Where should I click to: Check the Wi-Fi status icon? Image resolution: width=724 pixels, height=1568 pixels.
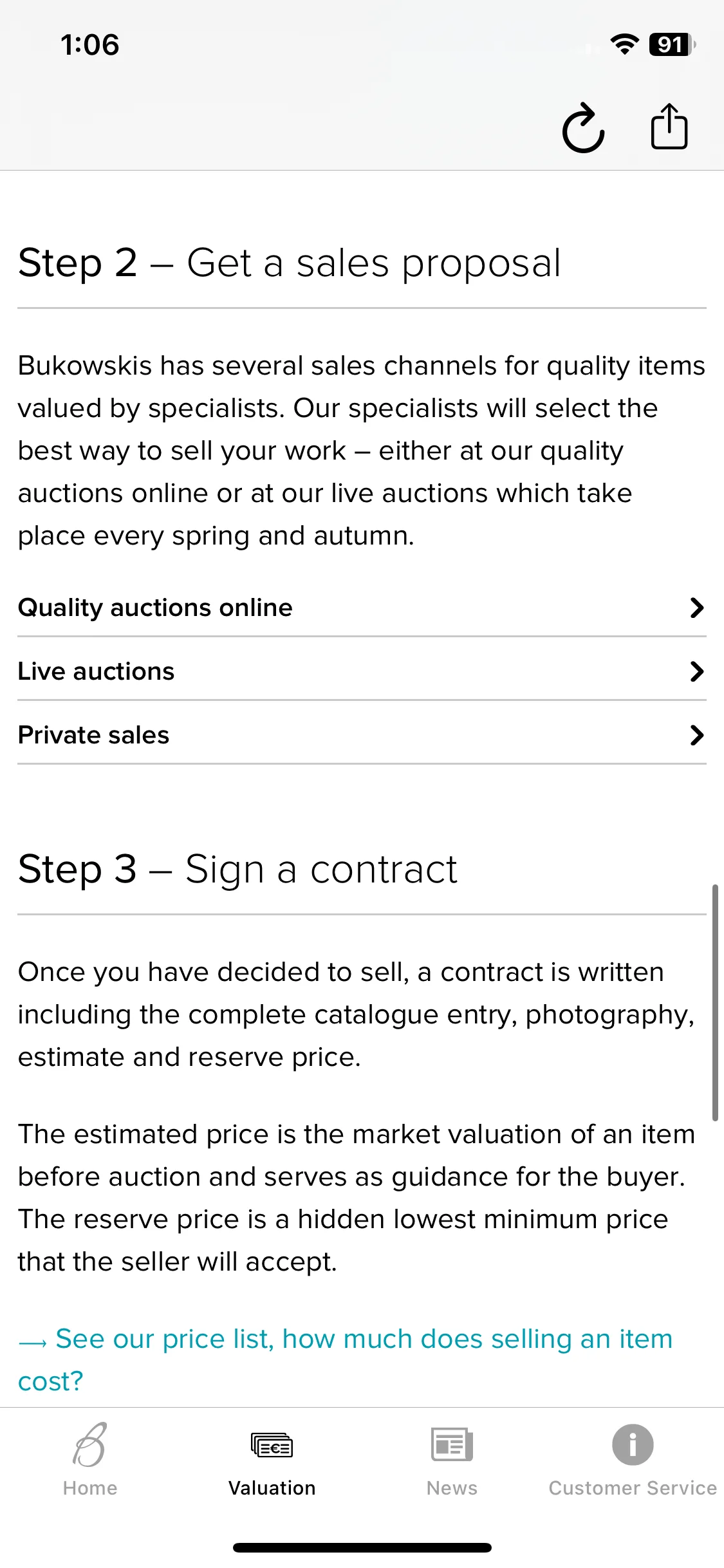tap(624, 44)
